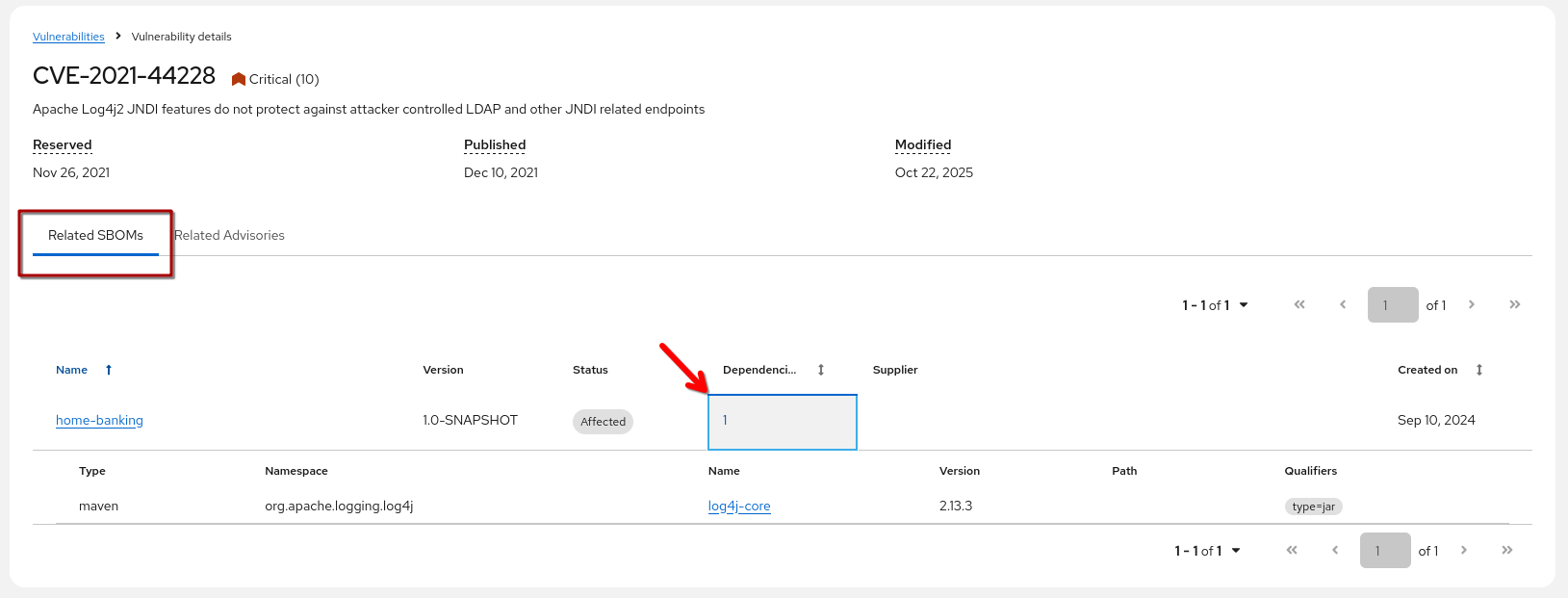Viewport: 1568px width, 598px height.
Task: Click the bottom pagination page number field
Action: pos(1385,551)
